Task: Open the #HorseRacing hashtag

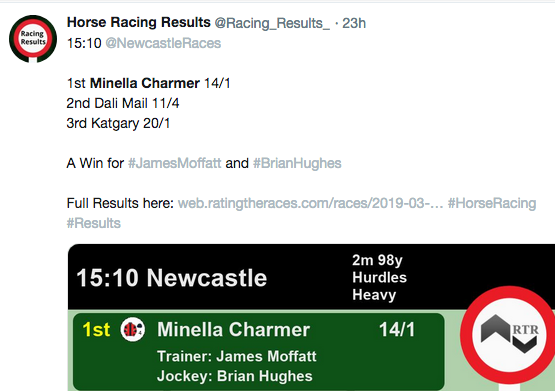Action: click(x=492, y=203)
